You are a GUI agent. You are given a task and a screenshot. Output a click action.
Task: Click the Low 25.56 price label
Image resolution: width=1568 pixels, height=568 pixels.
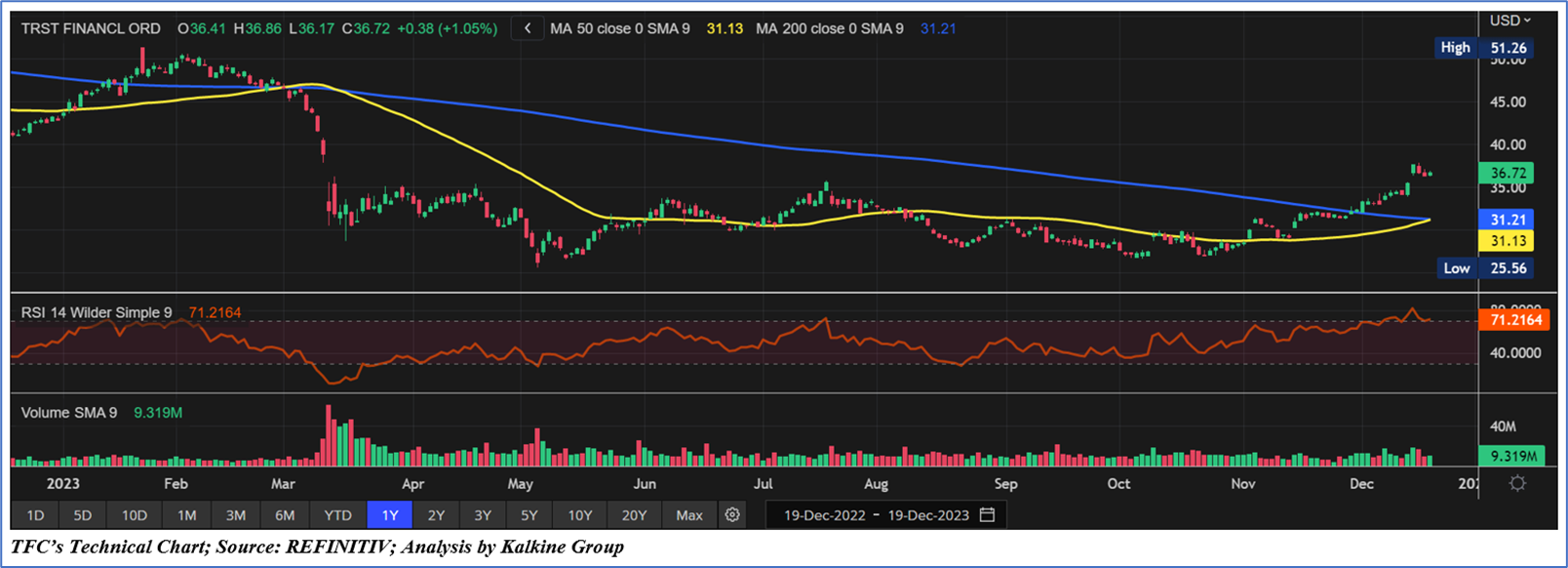coord(1485,268)
